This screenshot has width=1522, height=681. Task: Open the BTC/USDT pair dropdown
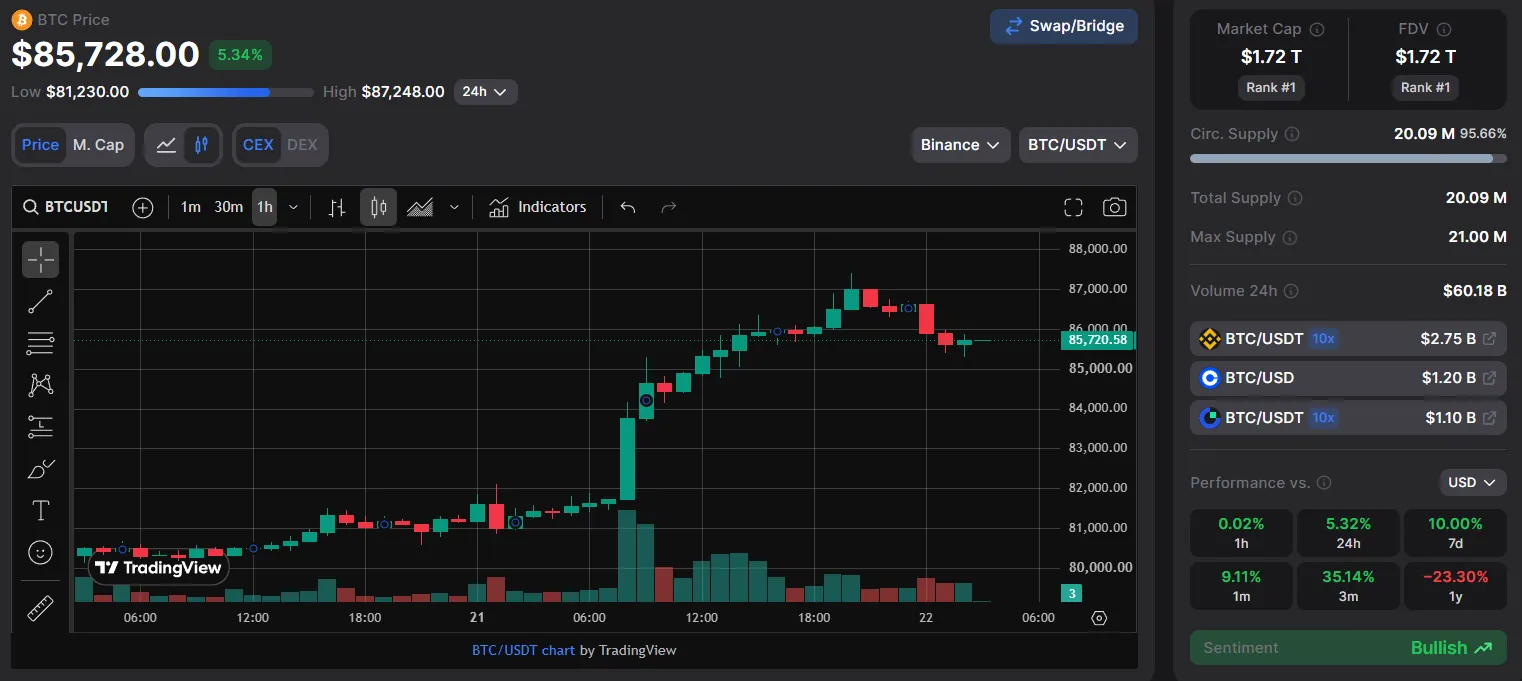tap(1077, 145)
